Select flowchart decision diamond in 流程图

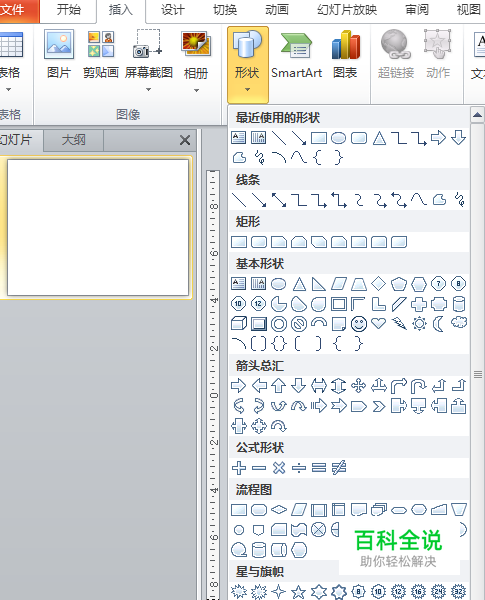[x=279, y=510]
